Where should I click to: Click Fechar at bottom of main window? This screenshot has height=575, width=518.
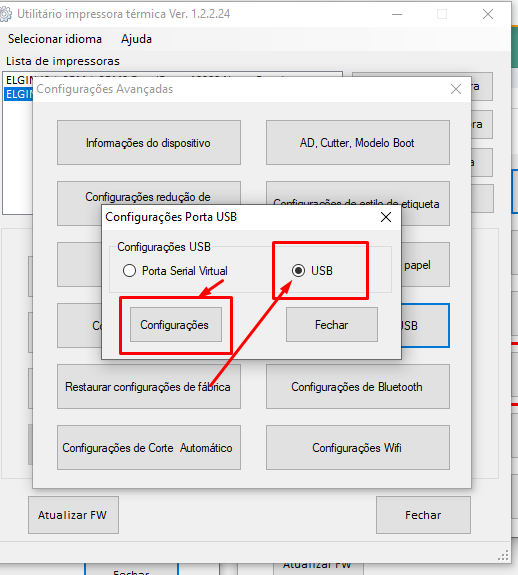click(423, 515)
